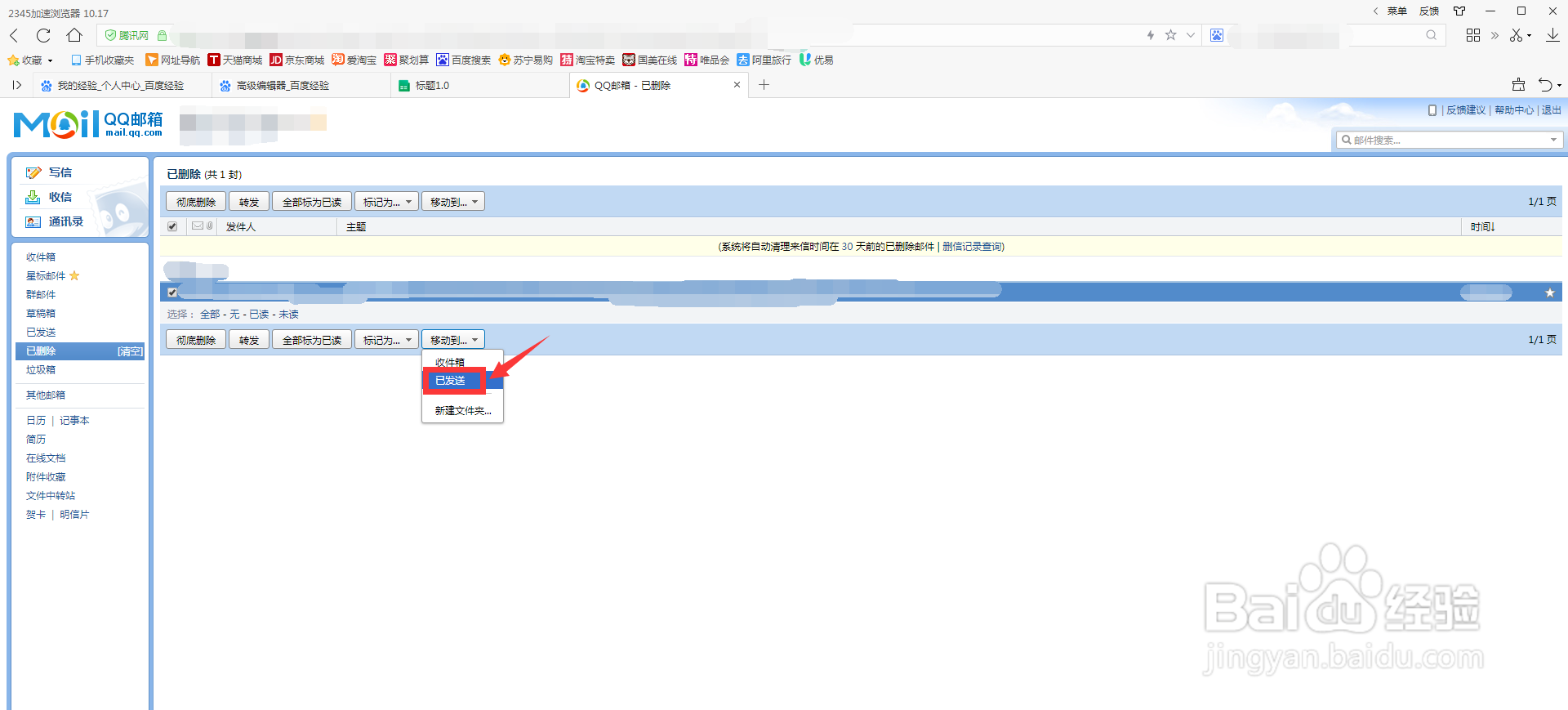Viewport: 1568px width, 710px height.
Task: Open the apps grid icon in browser toolbar
Action: tap(1473, 35)
